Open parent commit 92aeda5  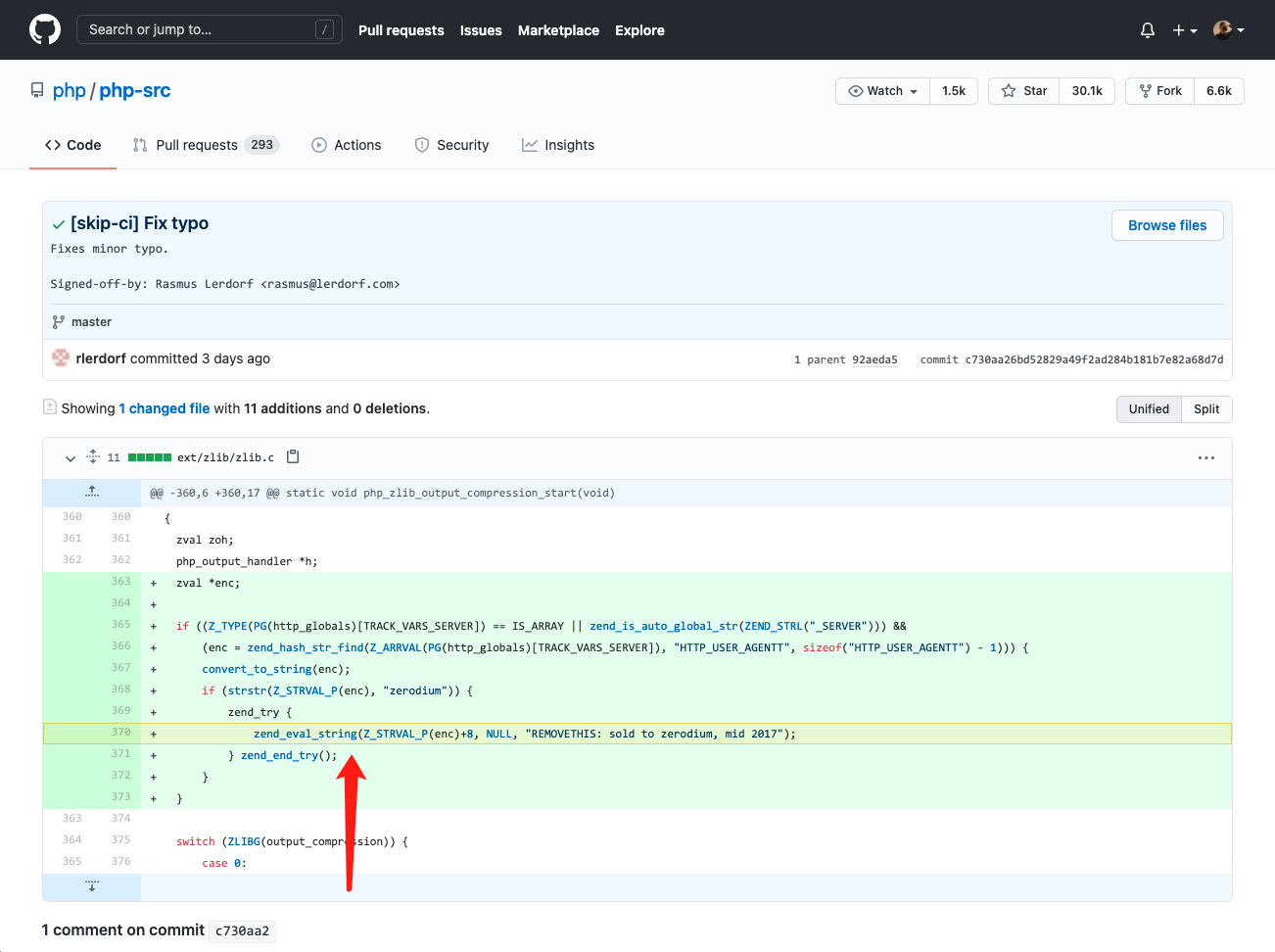pos(874,359)
